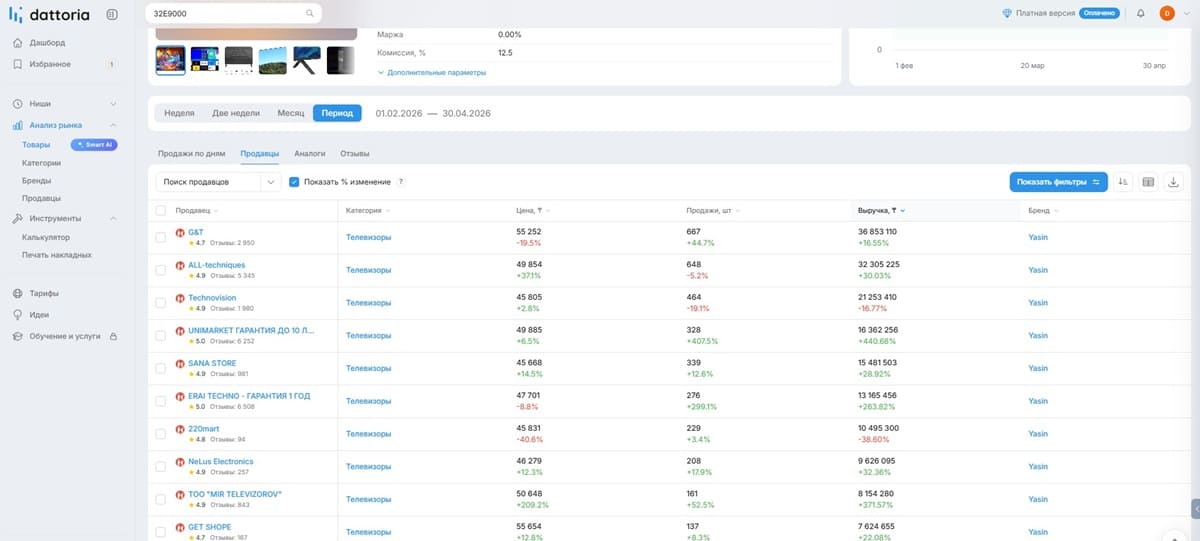This screenshot has width=1200, height=541.
Task: Open the Печать накладных sidebar link
Action: click(x=57, y=255)
